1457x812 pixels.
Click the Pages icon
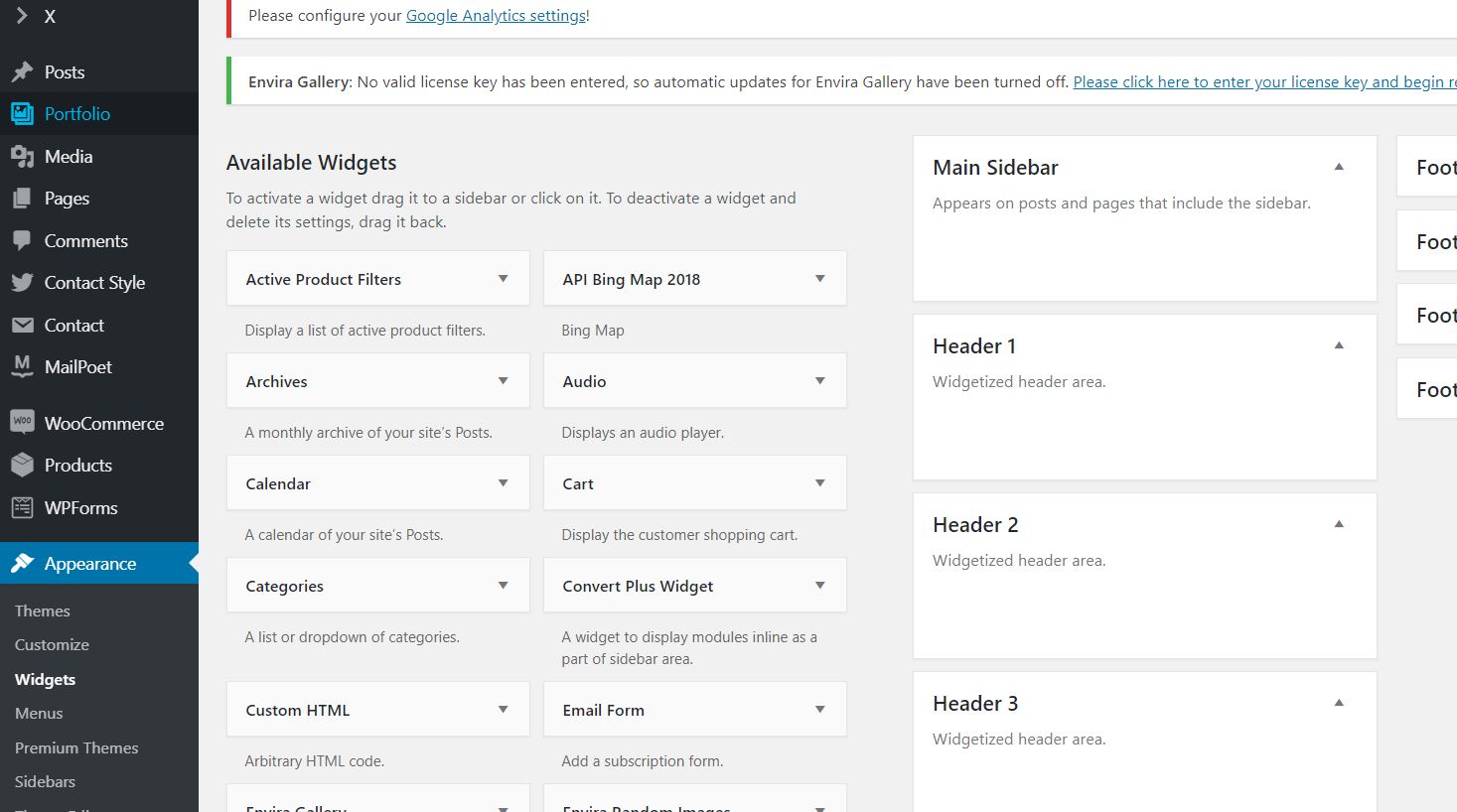click(22, 199)
